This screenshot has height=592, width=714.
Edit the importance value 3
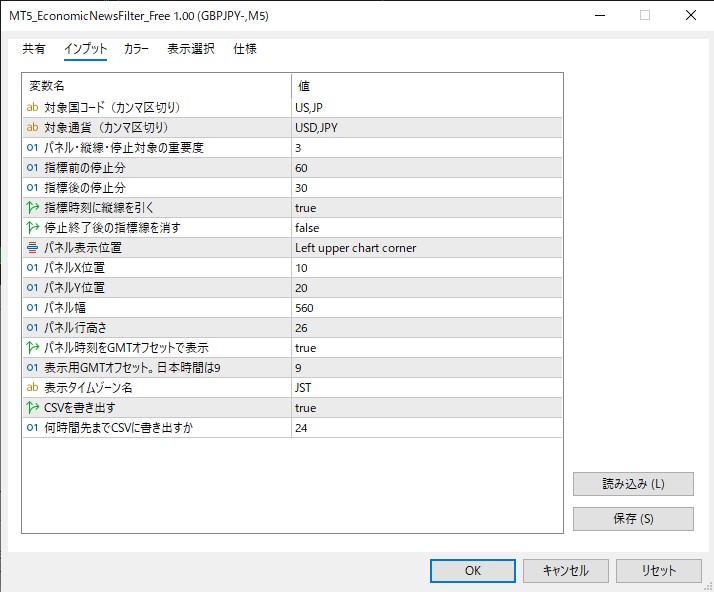pyautogui.click(x=426, y=148)
